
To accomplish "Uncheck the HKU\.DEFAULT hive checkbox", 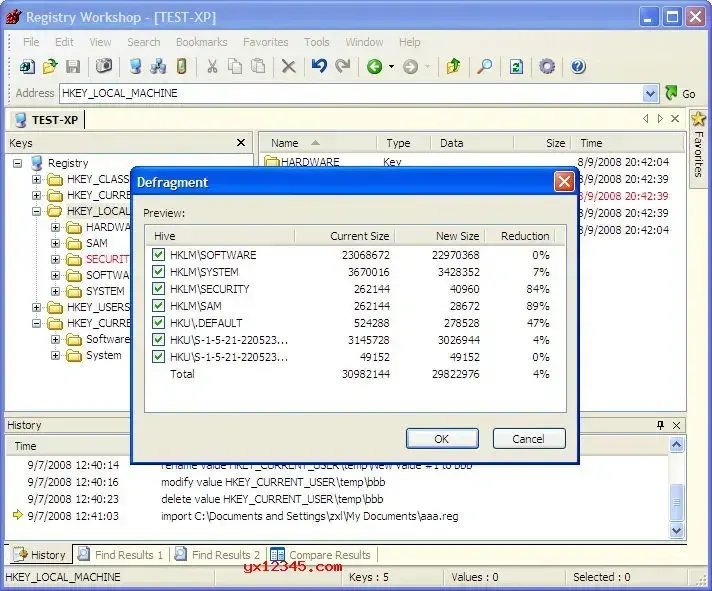I will tap(158, 323).
